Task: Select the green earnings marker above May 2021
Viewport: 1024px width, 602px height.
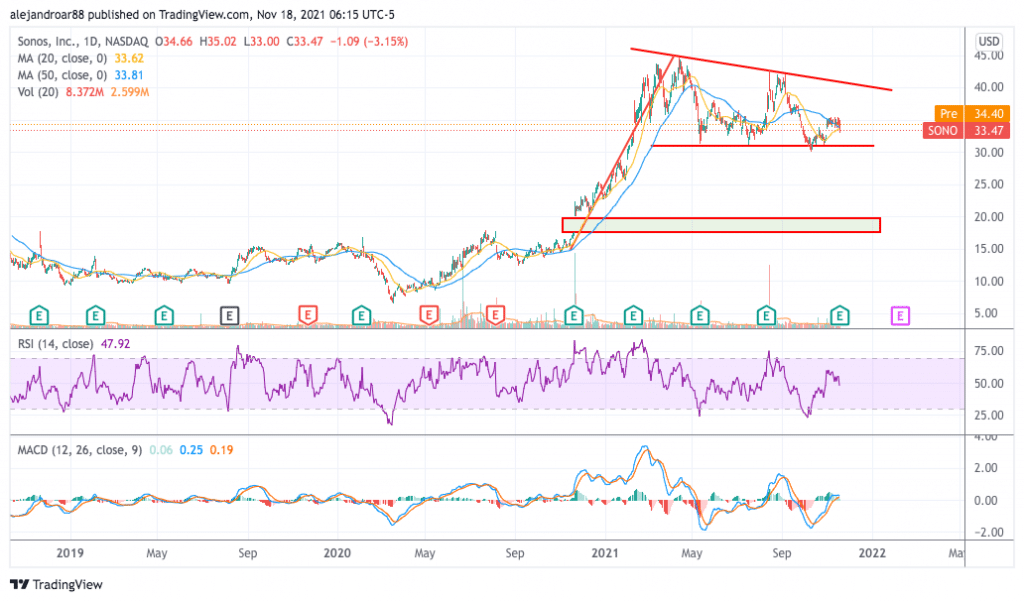Action: (x=700, y=316)
